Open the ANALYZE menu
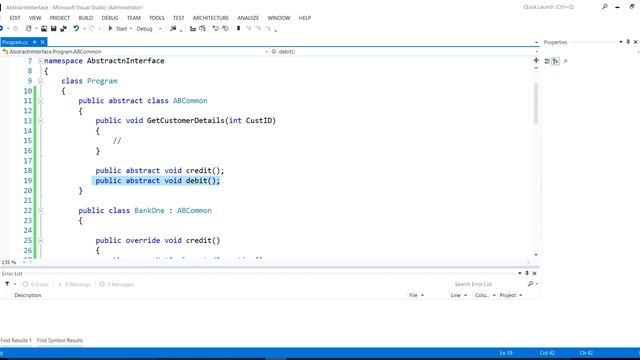The image size is (640, 360). (248, 18)
